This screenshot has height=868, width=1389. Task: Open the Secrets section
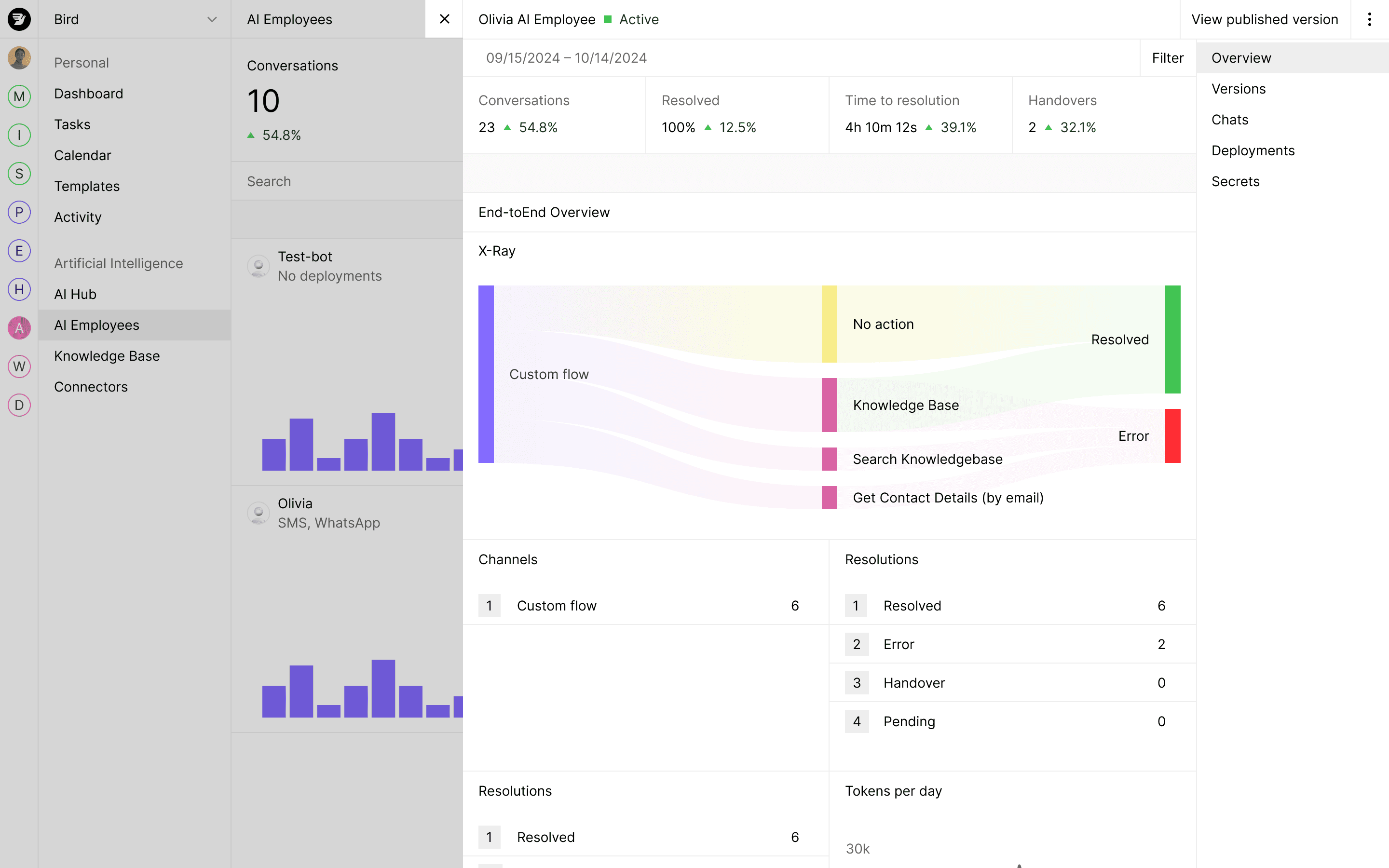tap(1235, 181)
